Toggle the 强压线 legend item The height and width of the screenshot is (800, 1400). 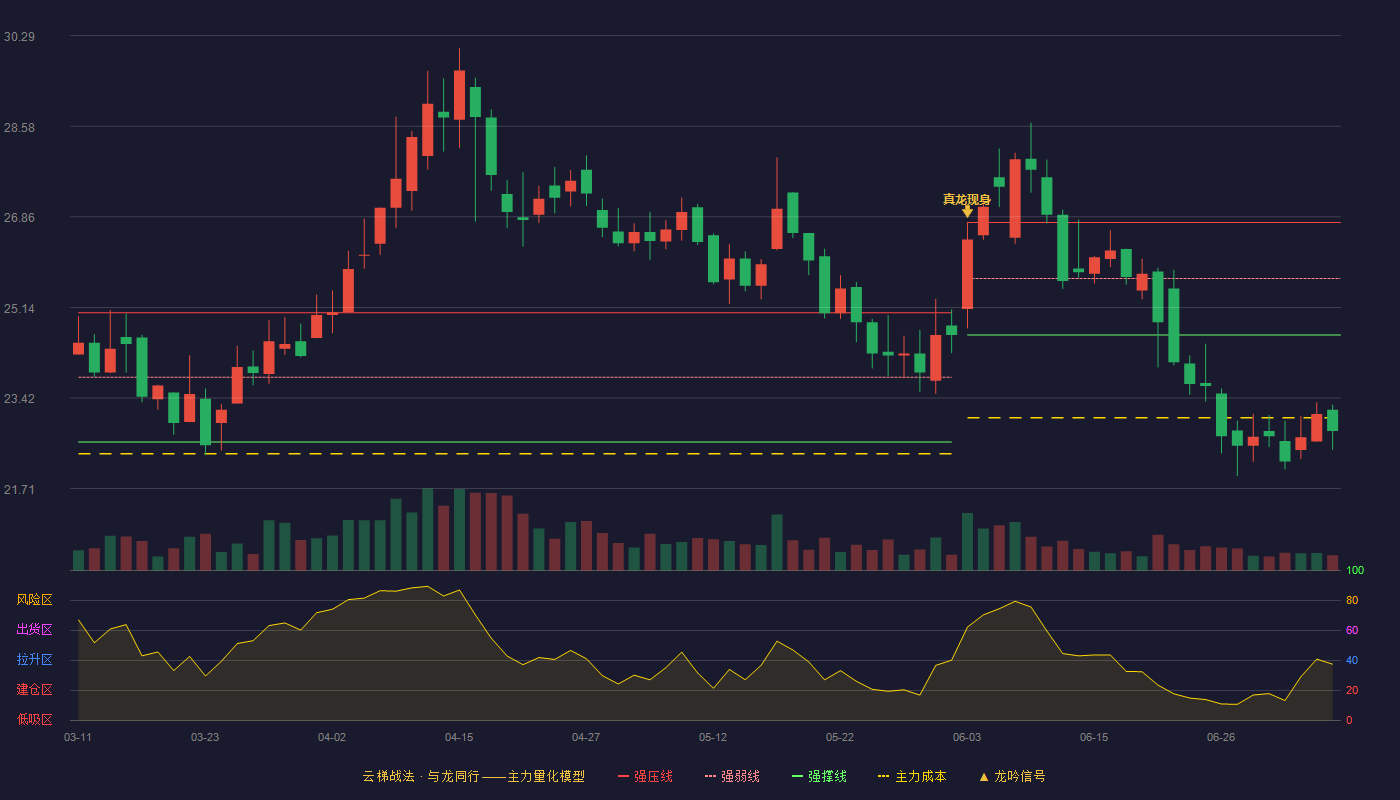pos(645,776)
